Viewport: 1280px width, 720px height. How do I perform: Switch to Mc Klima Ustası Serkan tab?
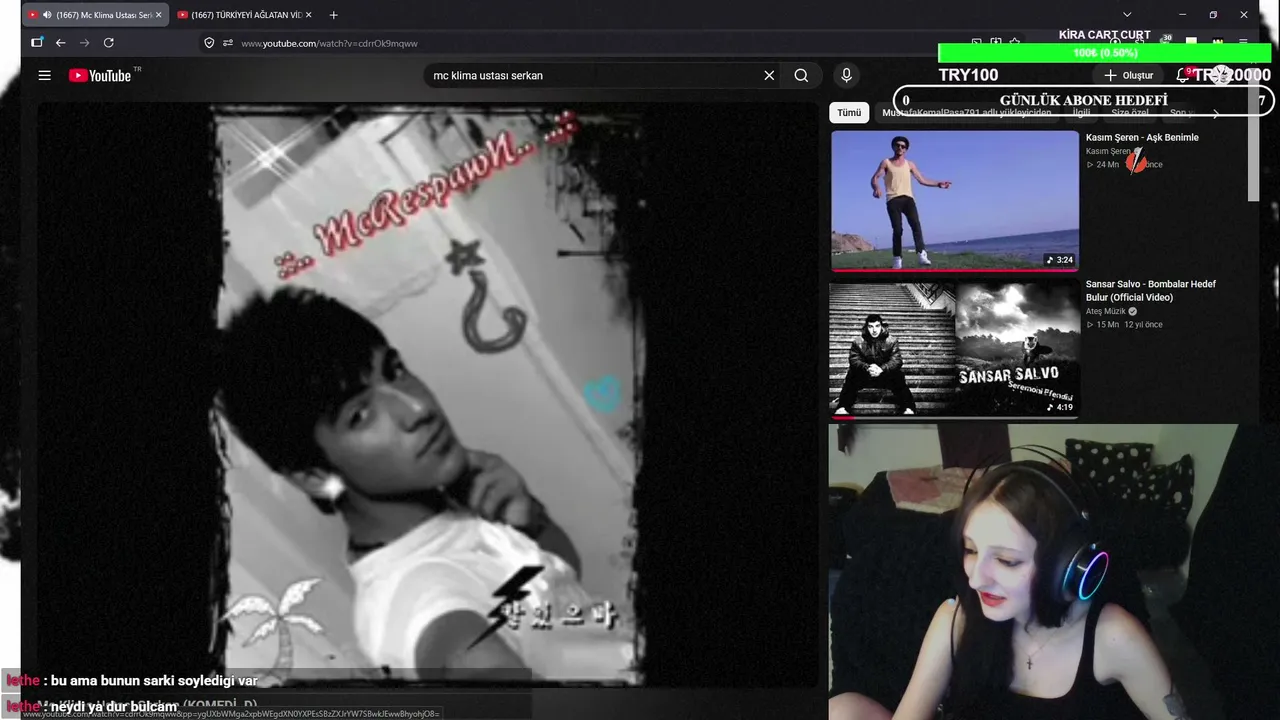coord(96,15)
